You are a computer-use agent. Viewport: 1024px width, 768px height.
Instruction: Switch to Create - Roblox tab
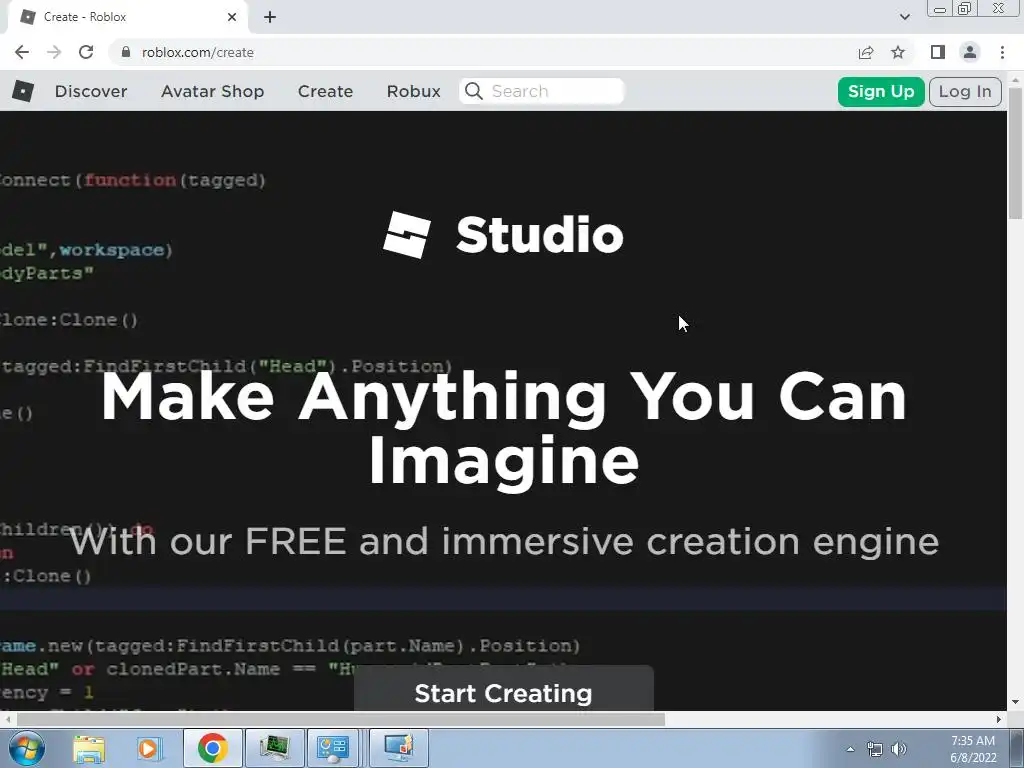click(127, 17)
